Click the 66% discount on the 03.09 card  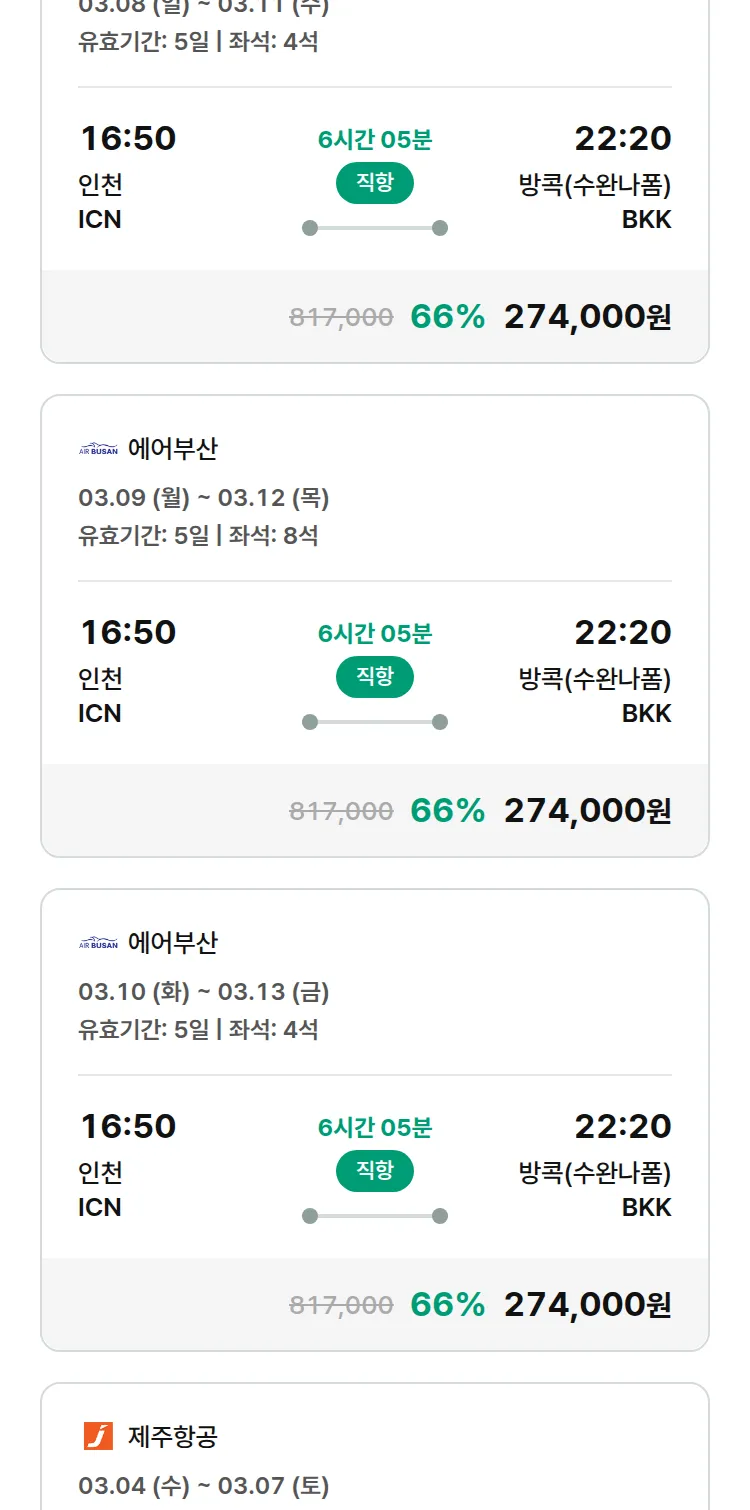coord(447,811)
